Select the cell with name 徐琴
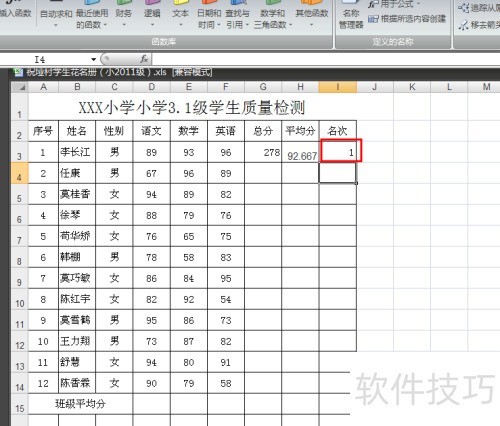 pos(77,215)
